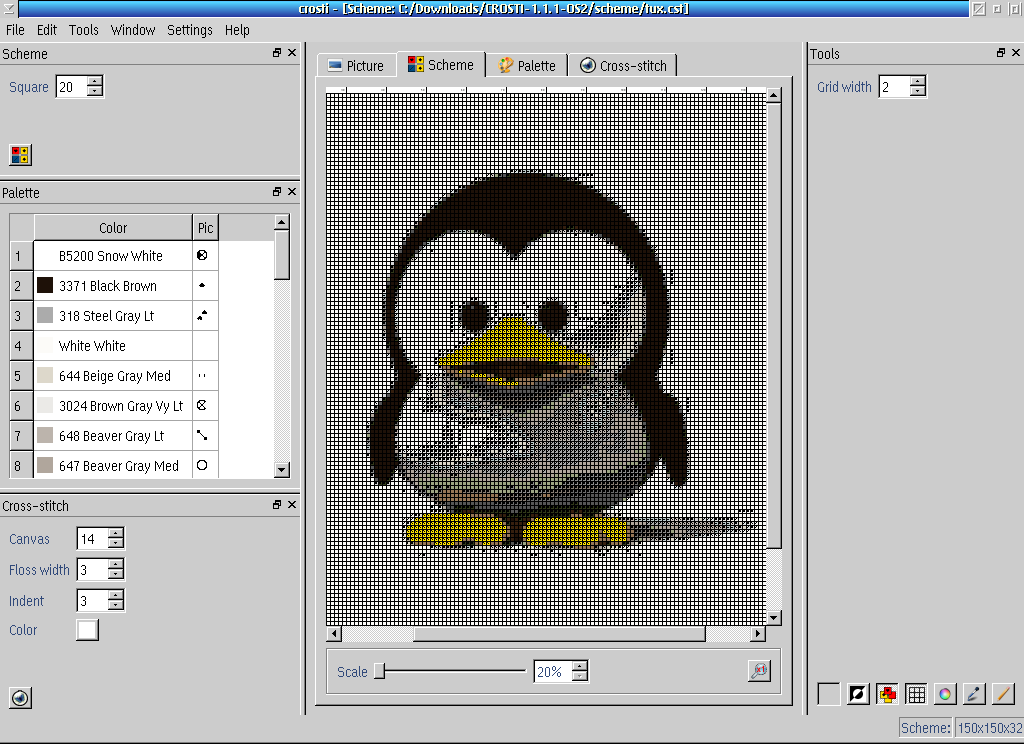Open the Edit menu
This screenshot has height=744, width=1024.
pyautogui.click(x=46, y=30)
